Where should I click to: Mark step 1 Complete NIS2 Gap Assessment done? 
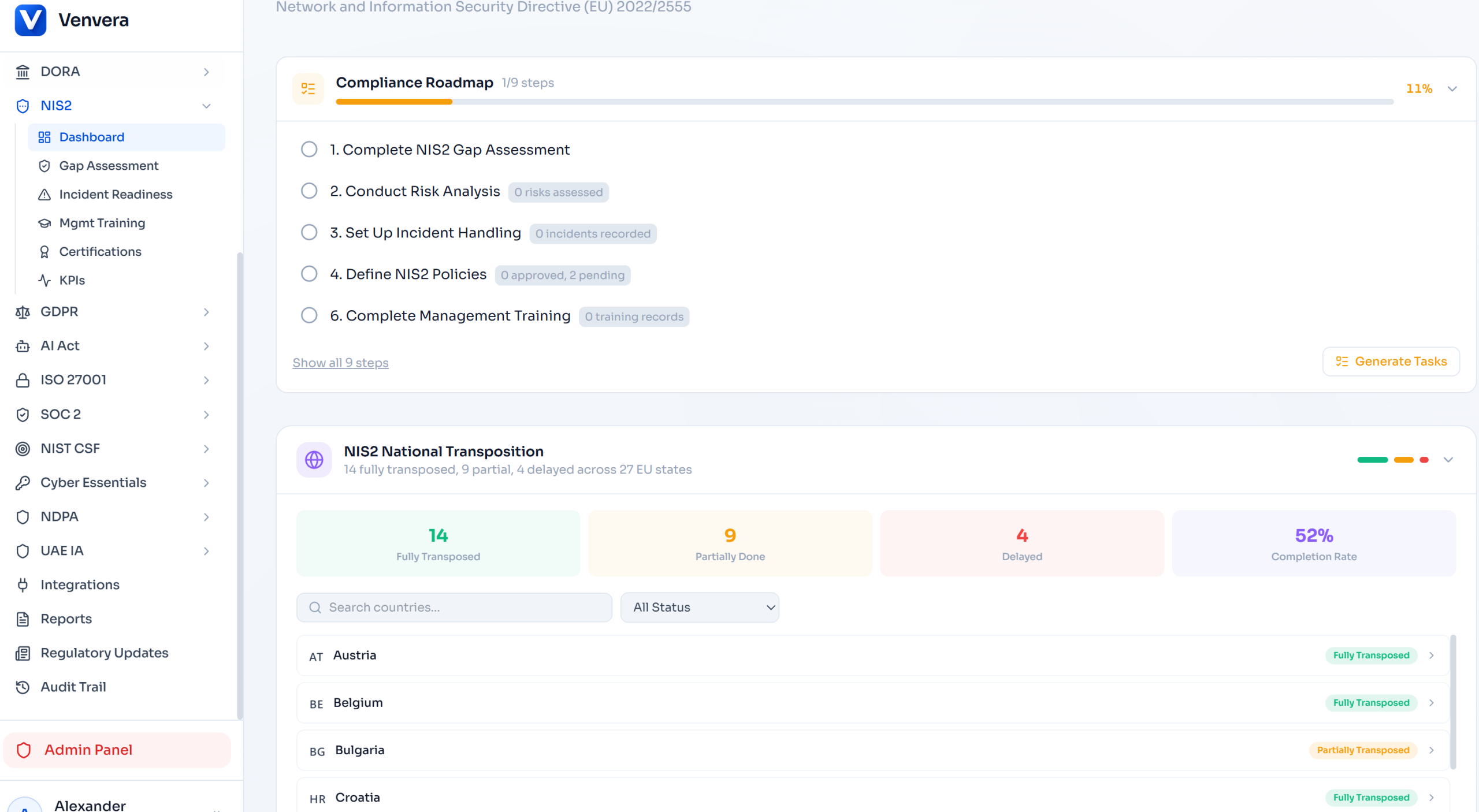pos(309,149)
